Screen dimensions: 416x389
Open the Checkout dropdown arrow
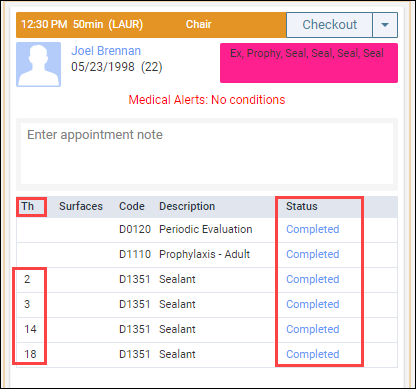[x=385, y=25]
